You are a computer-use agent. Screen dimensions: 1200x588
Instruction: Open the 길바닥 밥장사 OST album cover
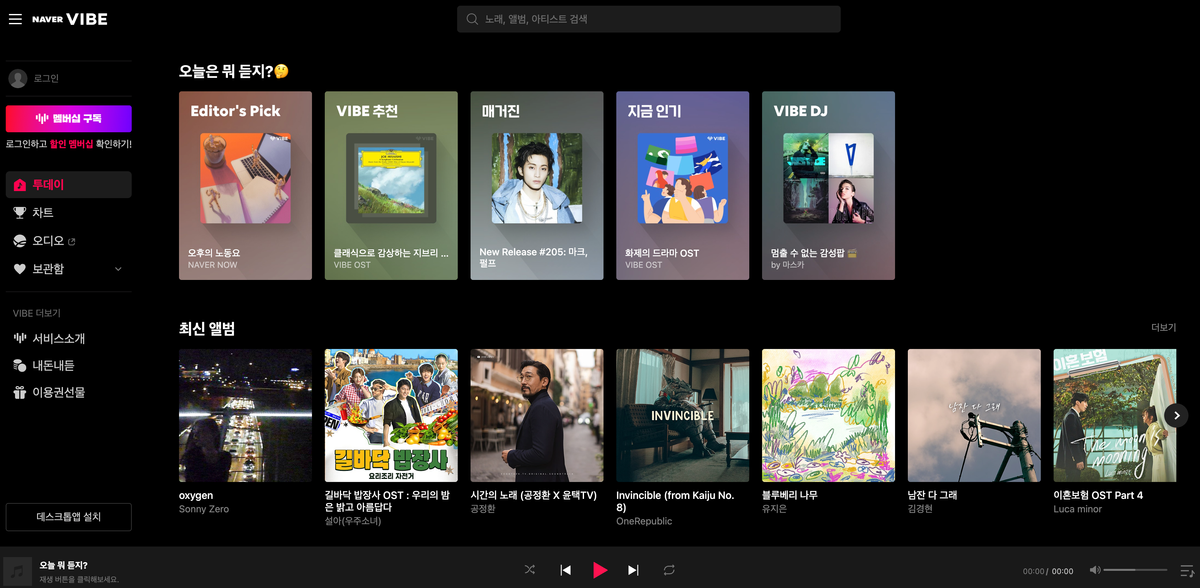click(391, 415)
